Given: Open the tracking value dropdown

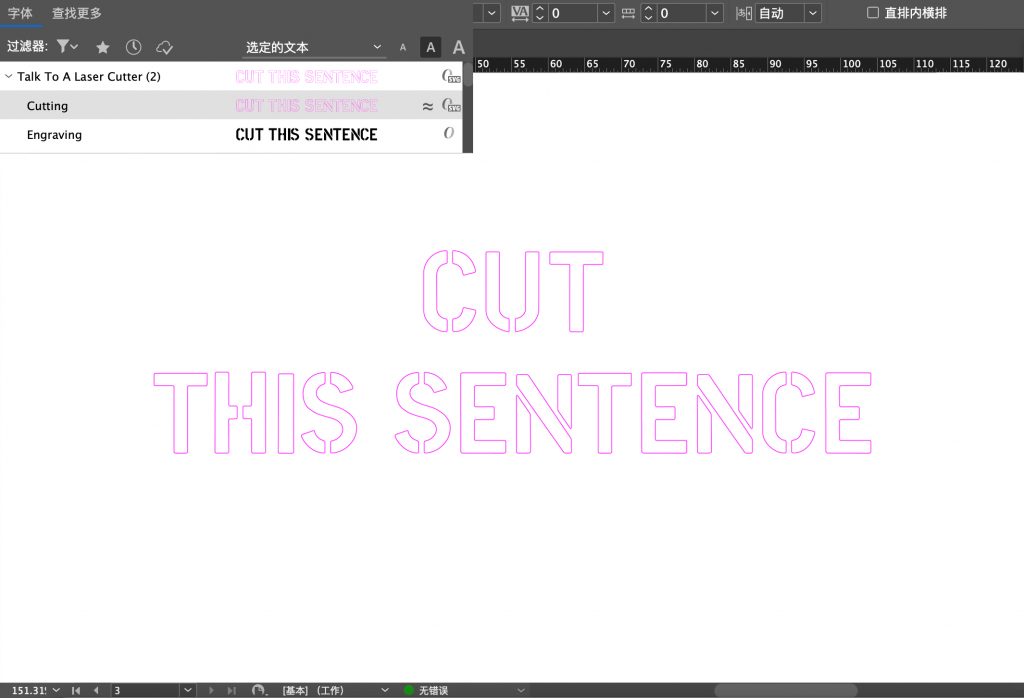Looking at the screenshot, I should tap(715, 13).
